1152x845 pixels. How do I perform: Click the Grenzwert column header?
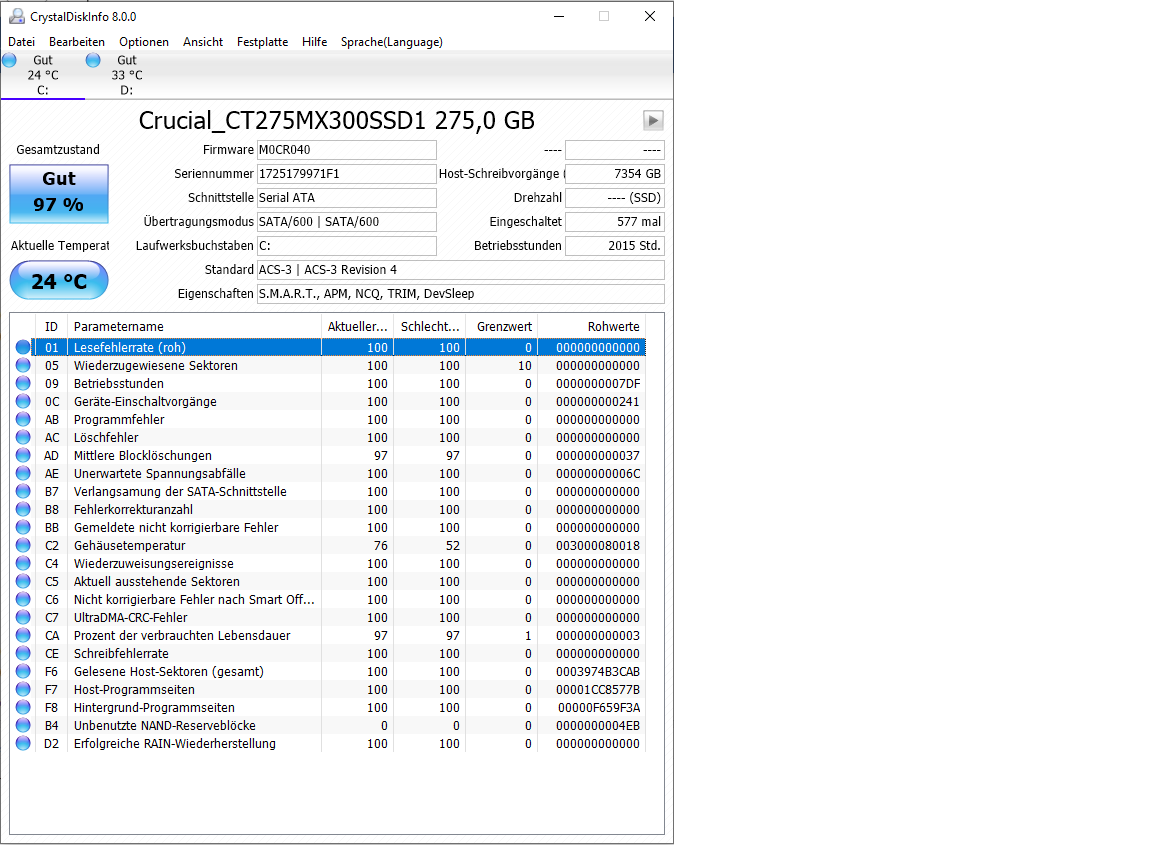coord(503,326)
